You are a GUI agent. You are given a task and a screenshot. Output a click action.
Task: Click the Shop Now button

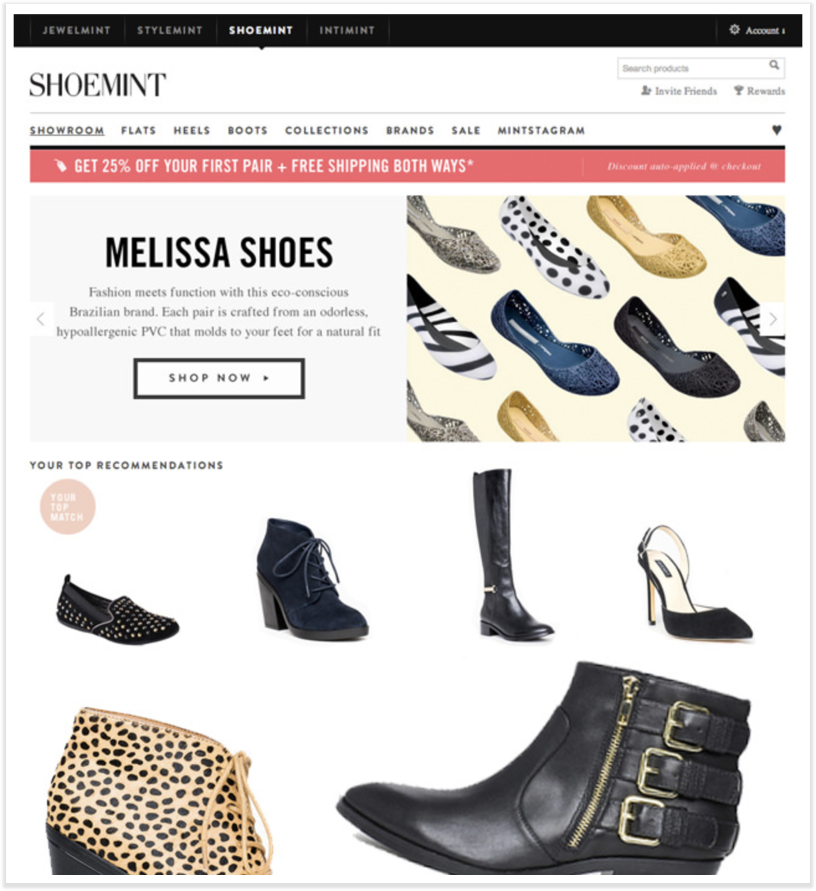[219, 378]
